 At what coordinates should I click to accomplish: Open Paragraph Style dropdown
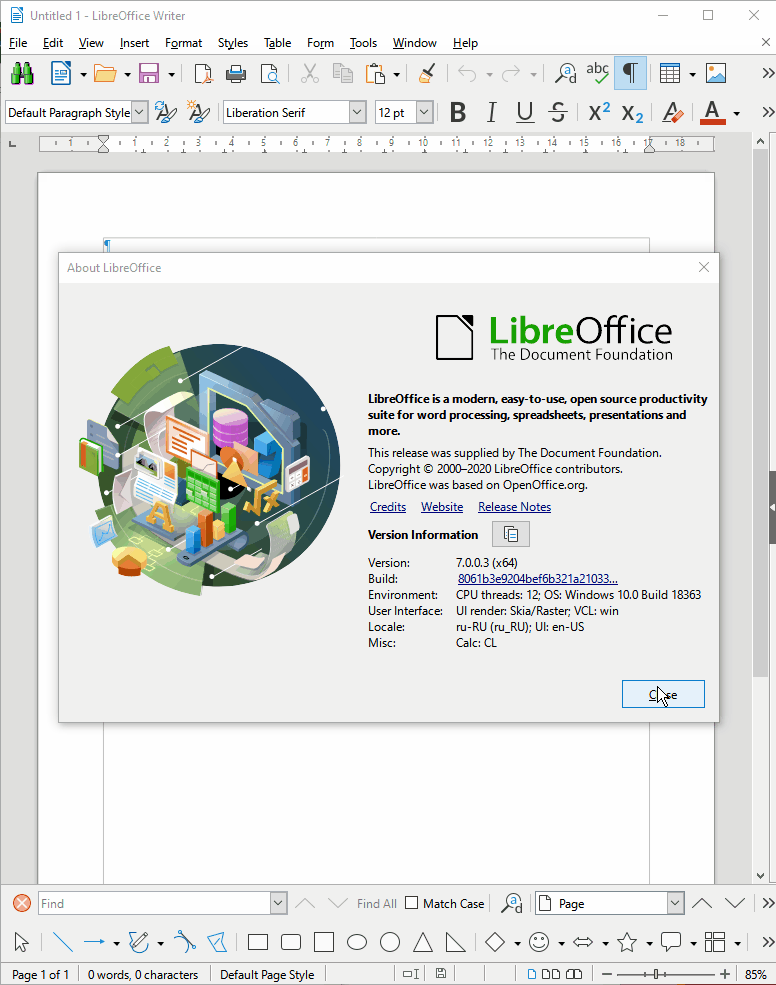tap(140, 112)
